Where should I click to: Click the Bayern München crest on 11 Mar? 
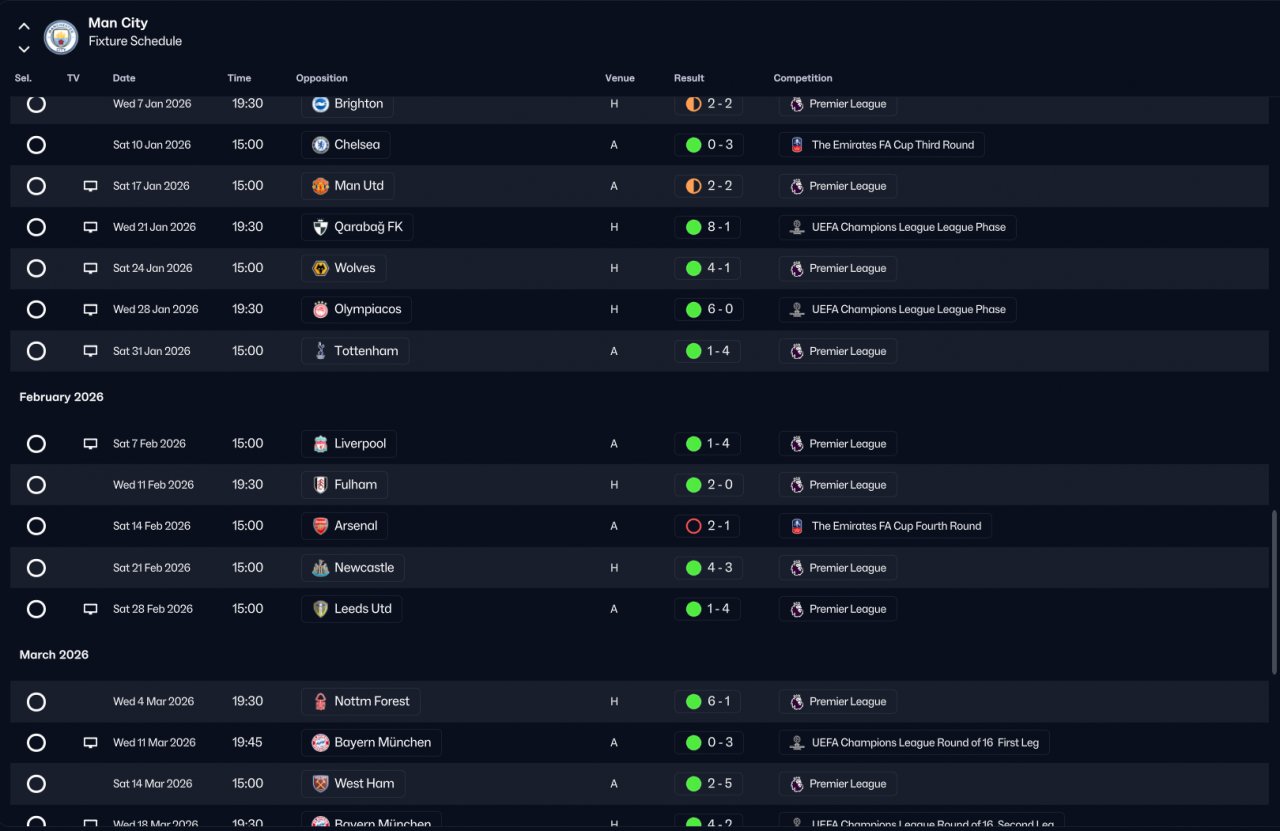click(x=320, y=743)
